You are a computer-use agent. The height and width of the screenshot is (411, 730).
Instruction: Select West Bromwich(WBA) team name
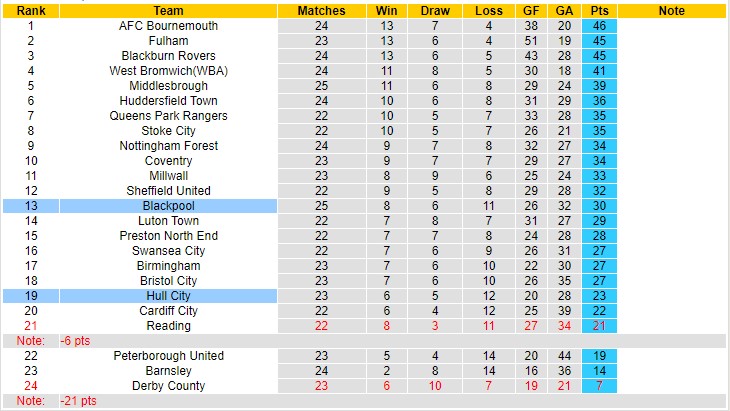point(168,71)
